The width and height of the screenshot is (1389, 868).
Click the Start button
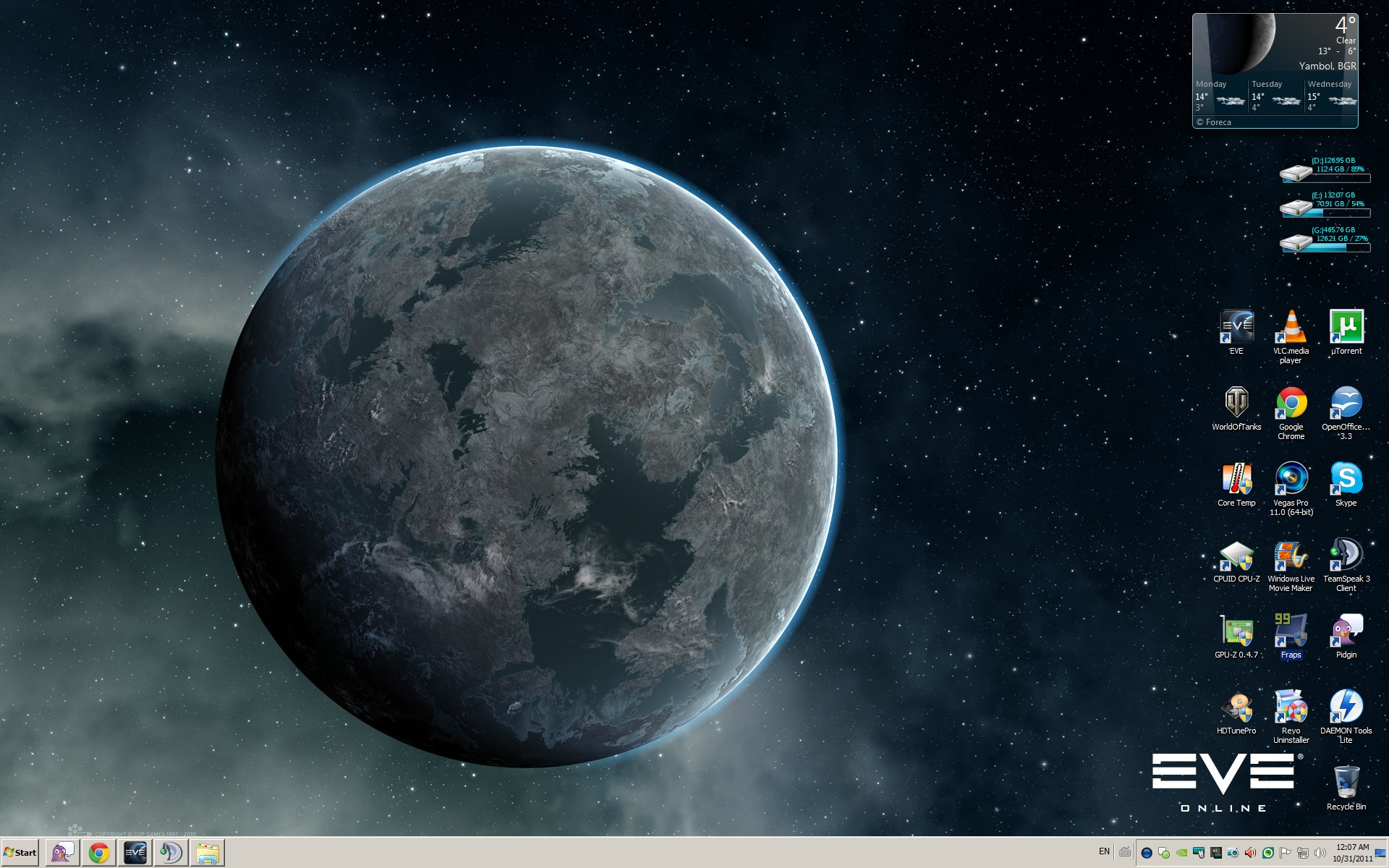pos(20,853)
